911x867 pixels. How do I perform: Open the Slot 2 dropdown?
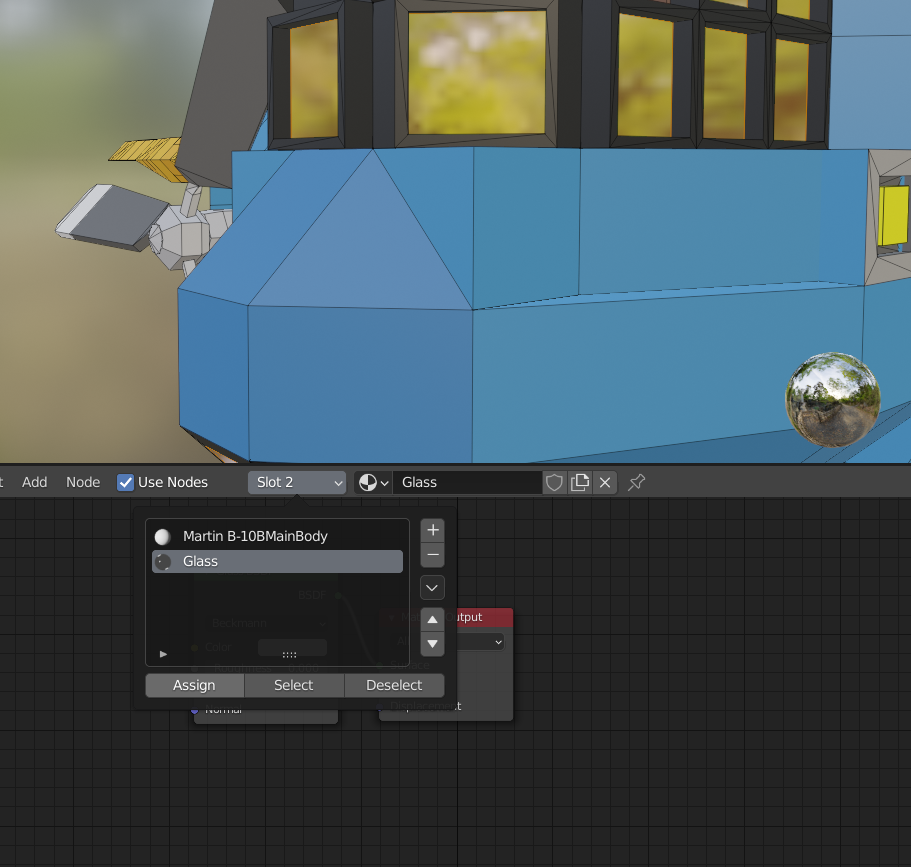[297, 482]
